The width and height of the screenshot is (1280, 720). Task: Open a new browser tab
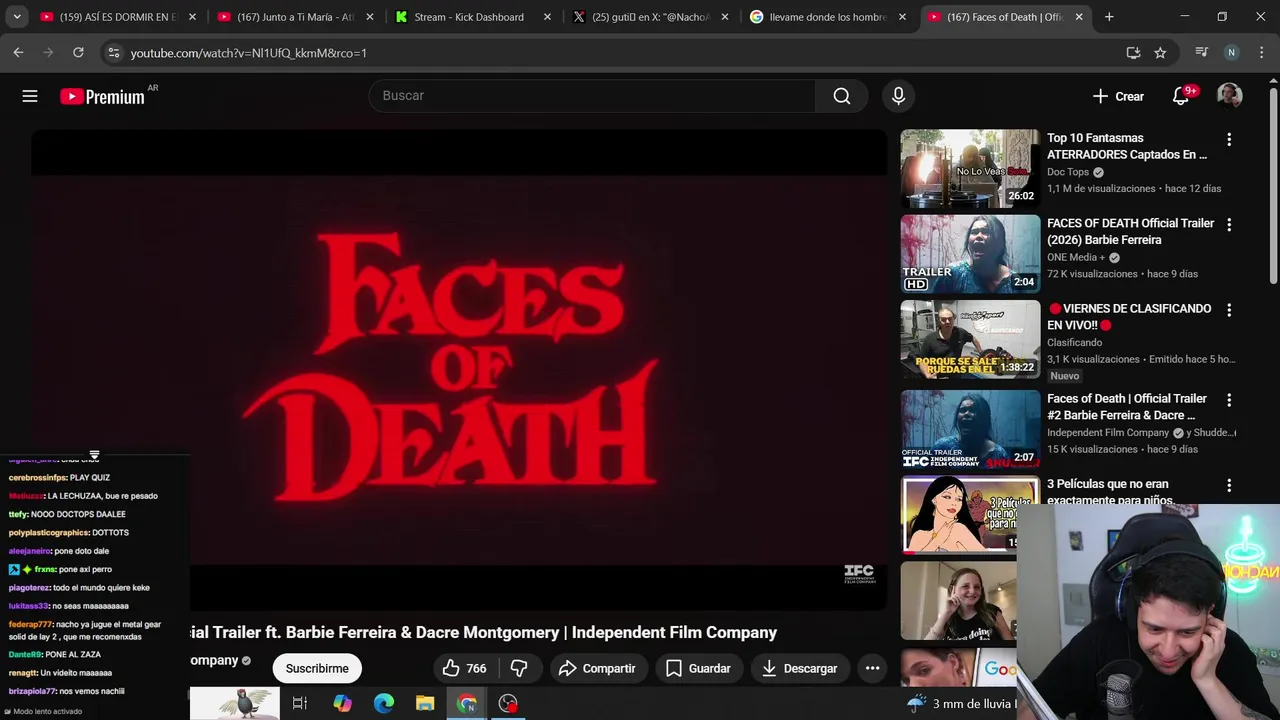[1109, 17]
